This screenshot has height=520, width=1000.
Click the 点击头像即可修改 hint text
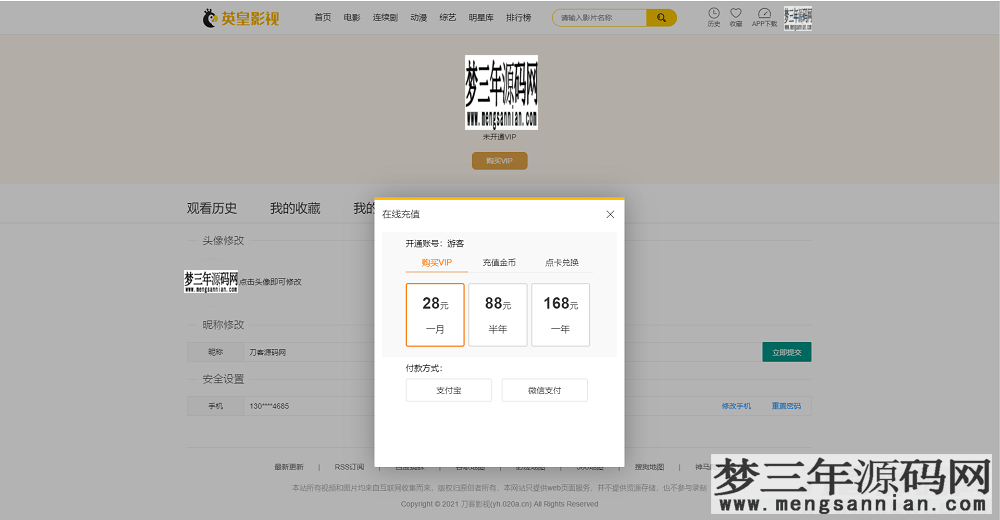[x=270, y=282]
